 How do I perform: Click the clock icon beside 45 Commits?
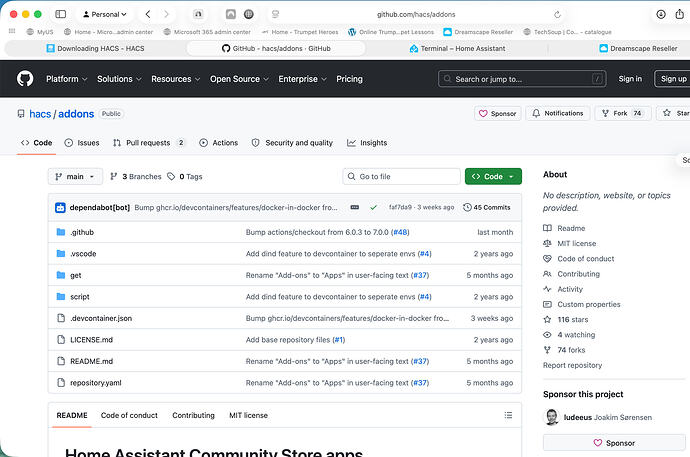pos(467,207)
